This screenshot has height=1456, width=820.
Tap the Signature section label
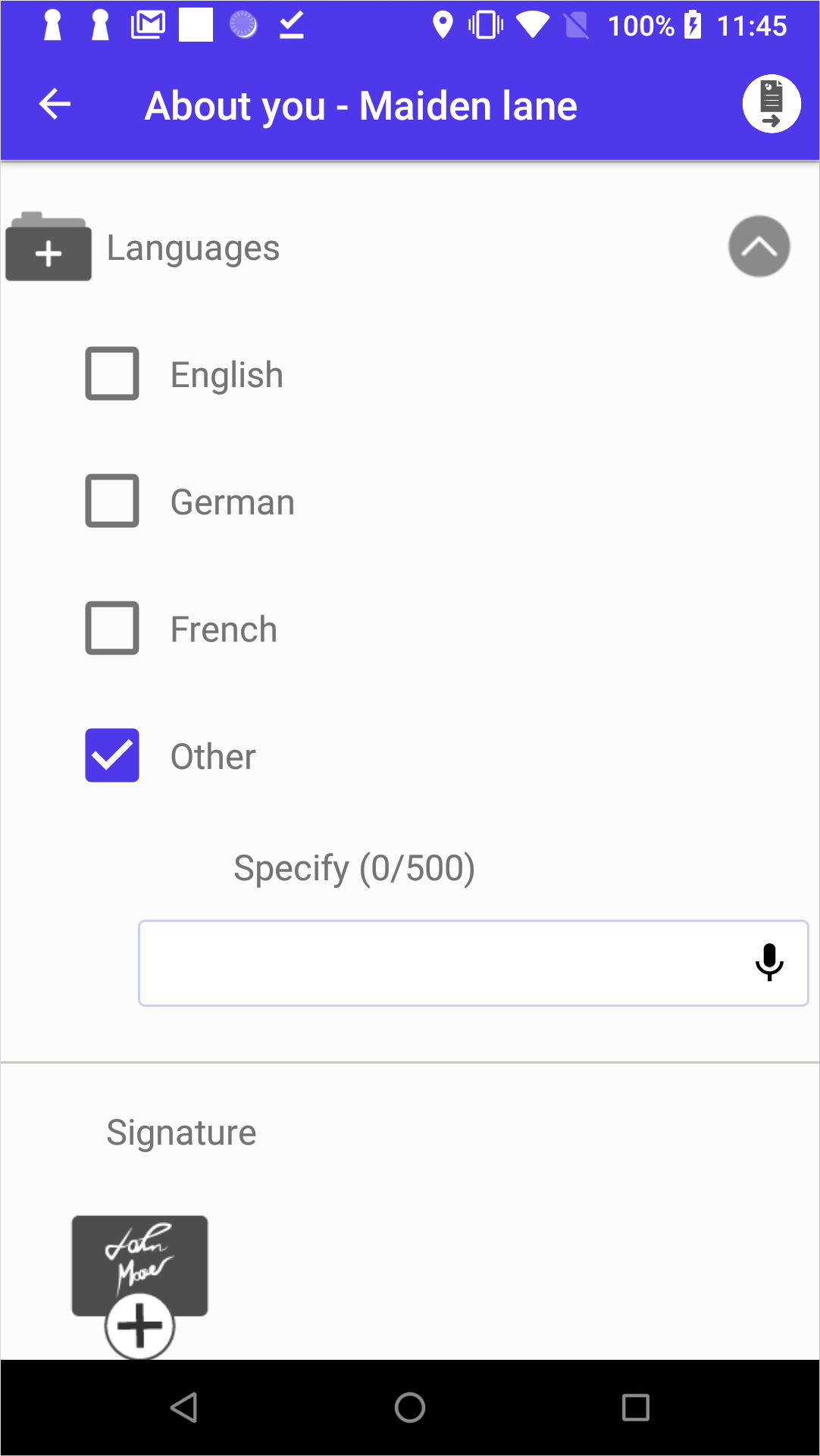pos(181,1133)
